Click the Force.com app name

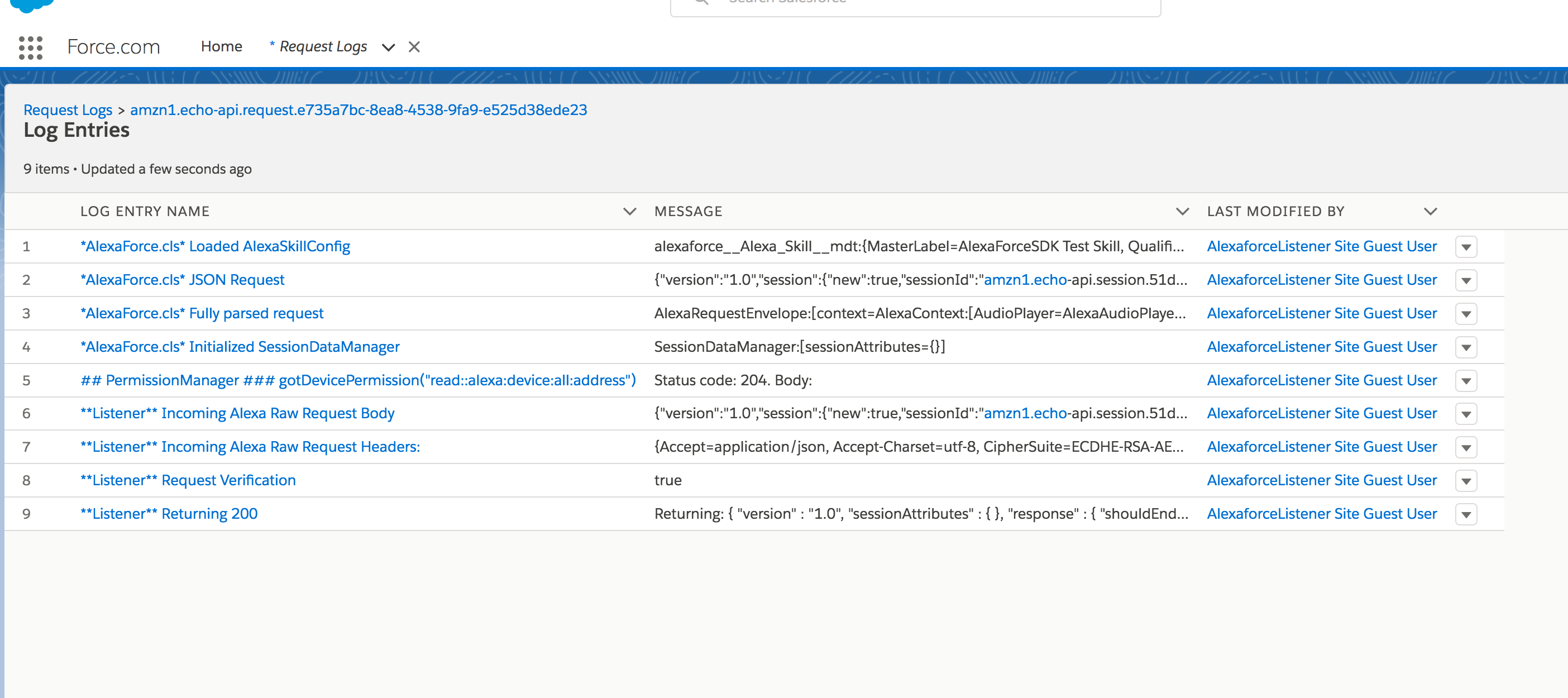113,46
